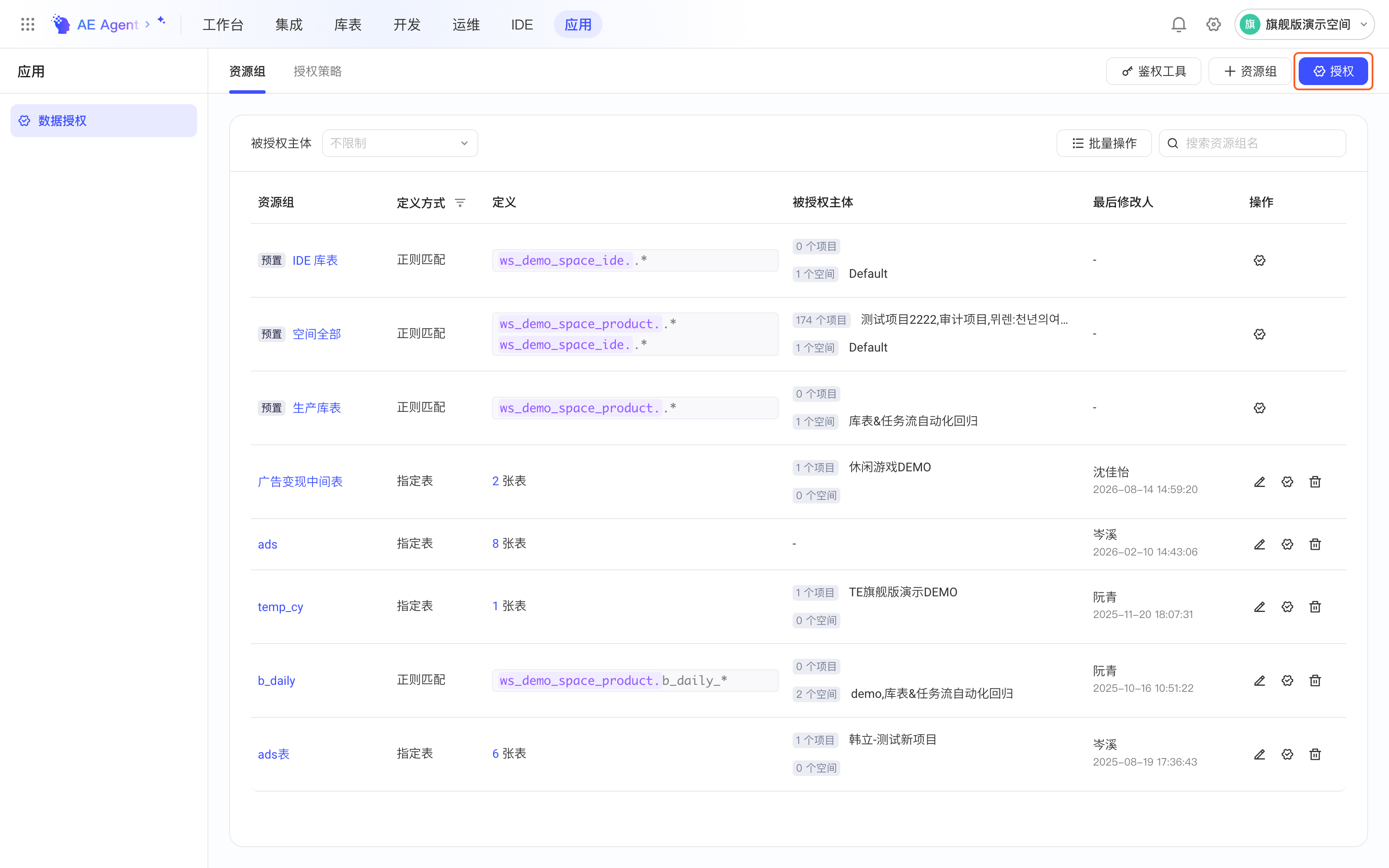The image size is (1389, 868).
Task: Open the 空间全部 resource group link
Action: [317, 334]
